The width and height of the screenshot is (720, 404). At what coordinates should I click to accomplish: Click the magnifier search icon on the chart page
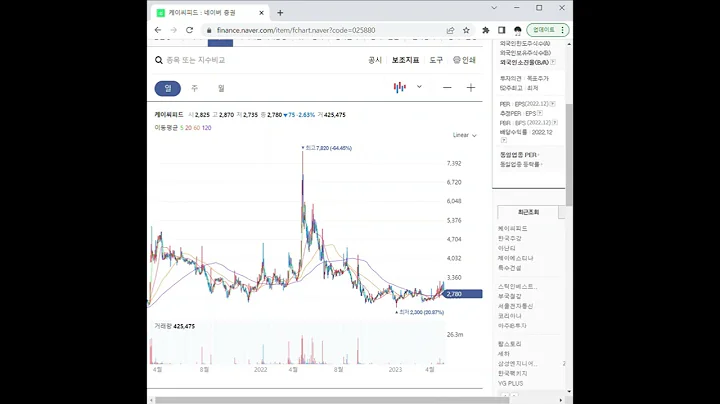(x=159, y=60)
